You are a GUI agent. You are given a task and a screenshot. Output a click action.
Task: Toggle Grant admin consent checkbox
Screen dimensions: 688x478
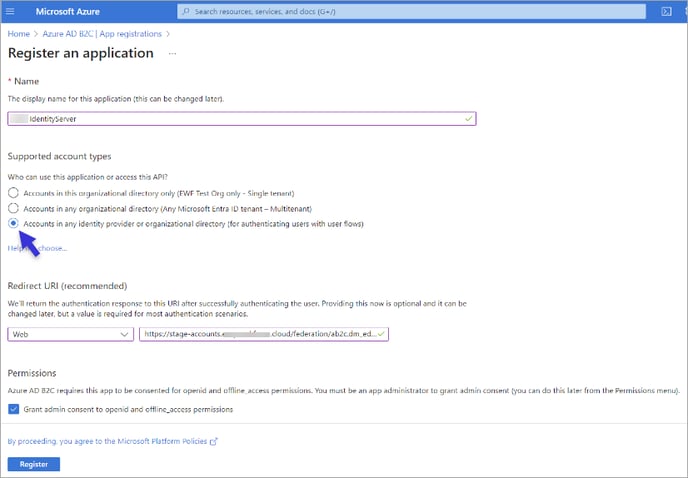click(14, 409)
